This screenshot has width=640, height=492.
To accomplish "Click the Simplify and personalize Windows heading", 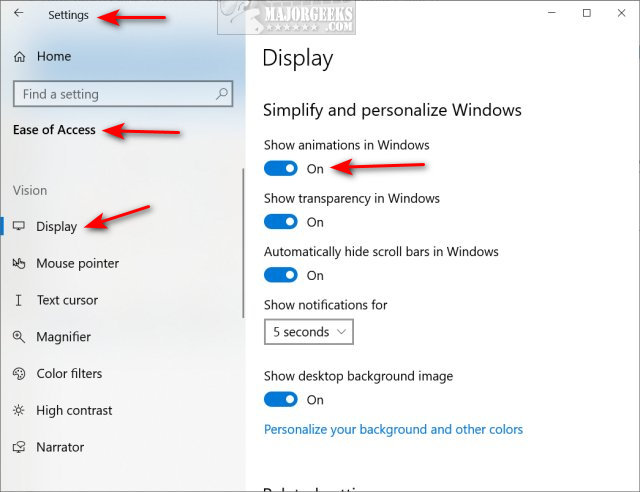I will (392, 110).
